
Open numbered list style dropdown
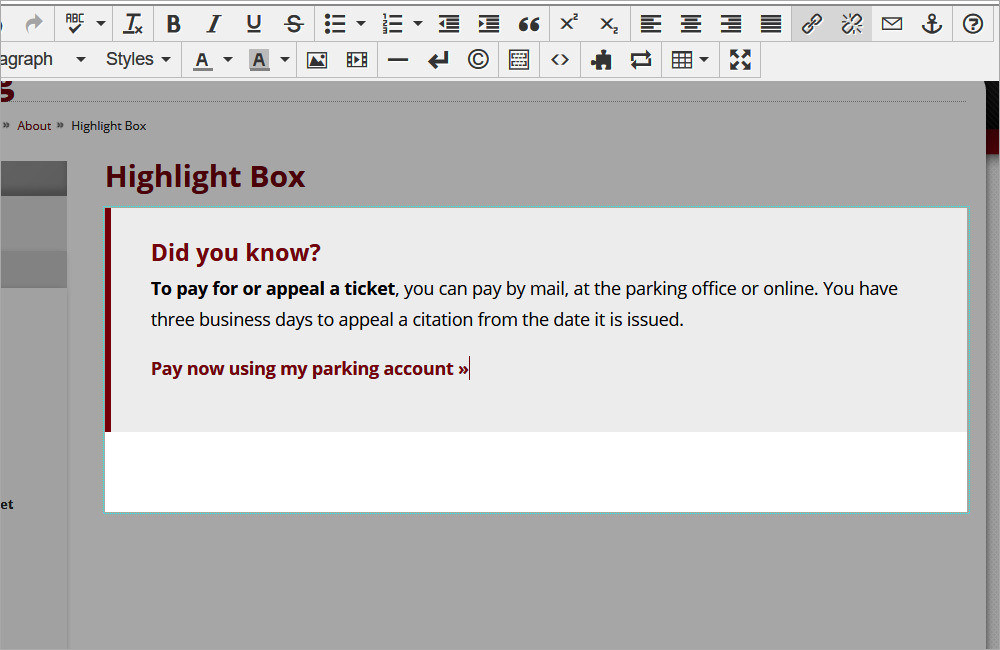click(418, 24)
